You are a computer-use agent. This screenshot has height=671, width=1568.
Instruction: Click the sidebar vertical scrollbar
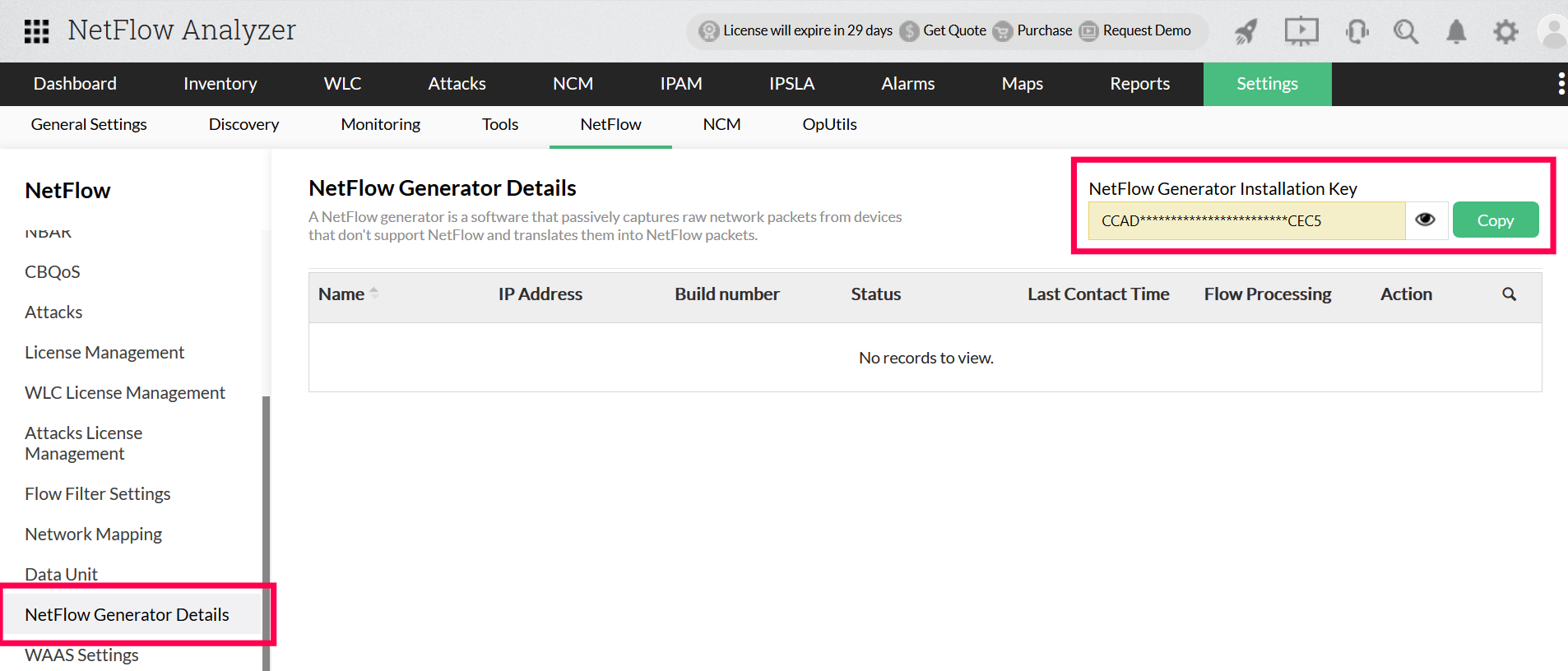(266, 533)
